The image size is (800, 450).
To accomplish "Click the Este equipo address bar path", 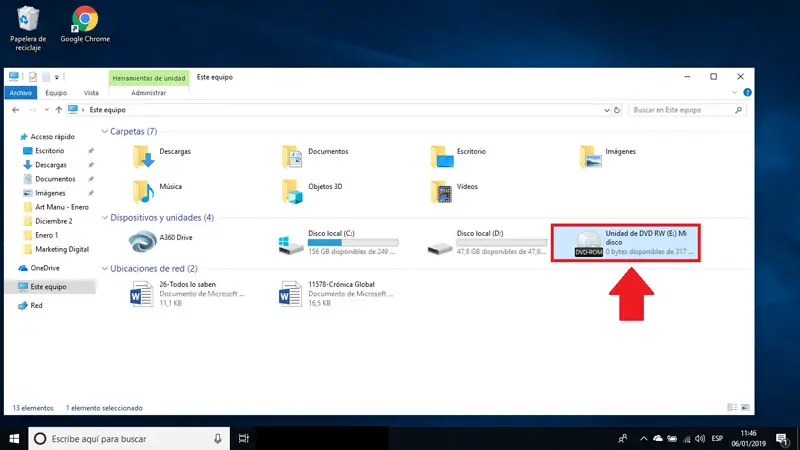I will [107, 110].
